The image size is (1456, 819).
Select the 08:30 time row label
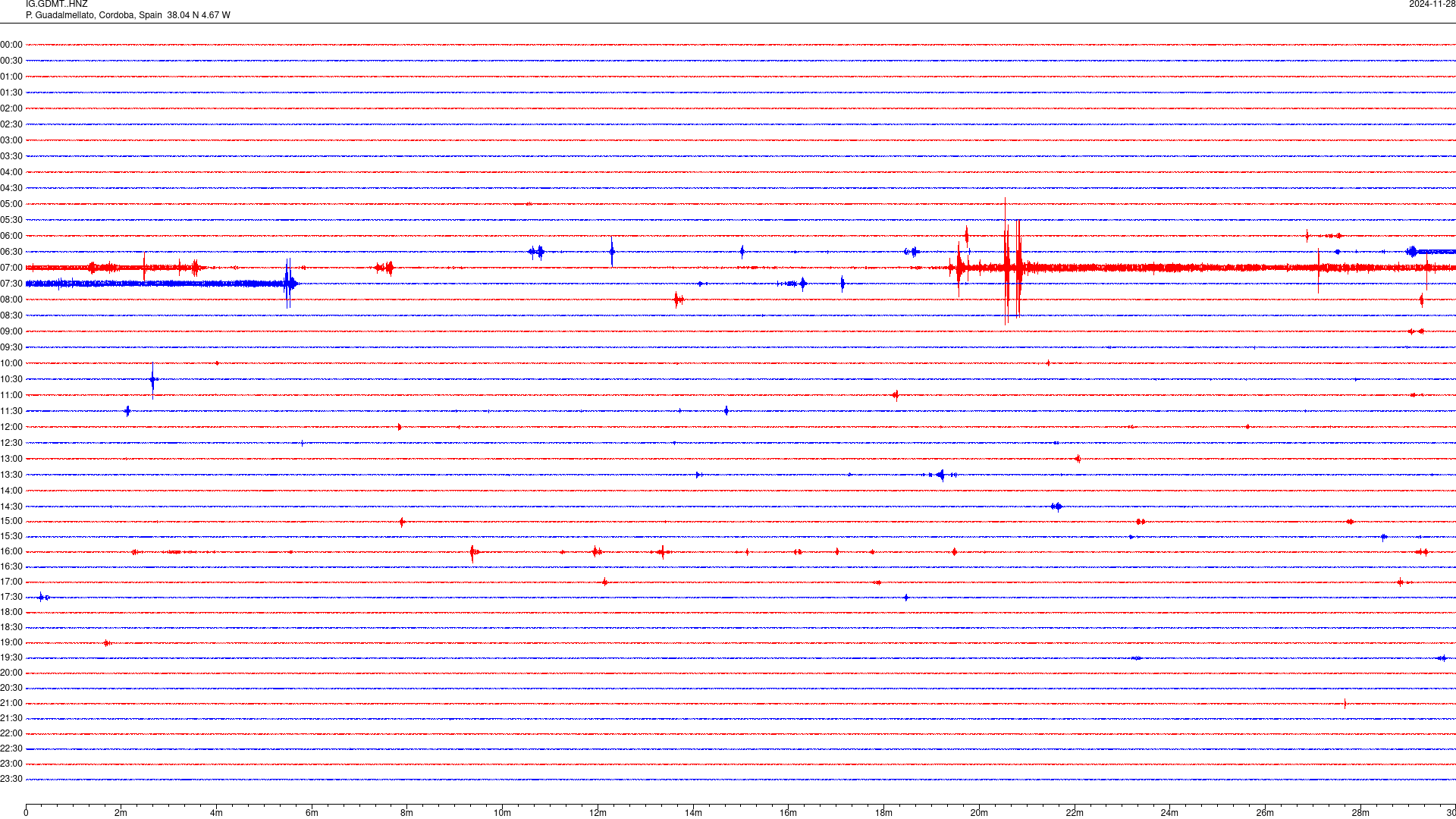[11, 315]
